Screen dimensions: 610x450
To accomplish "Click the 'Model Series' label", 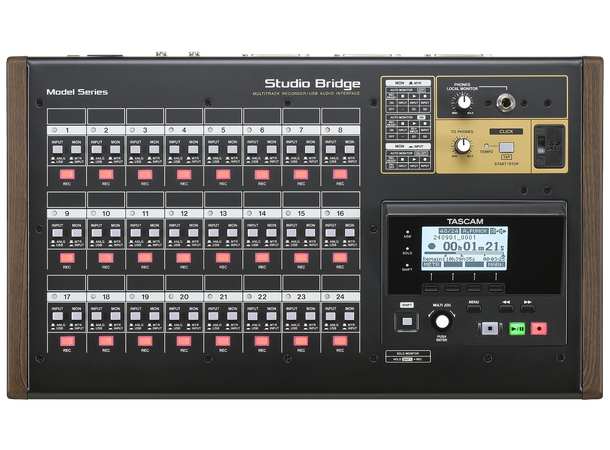I will 77,92.
